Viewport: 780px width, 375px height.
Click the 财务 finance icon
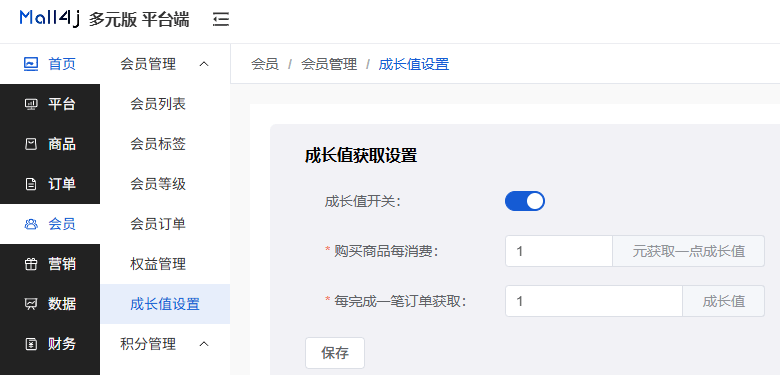[x=31, y=344]
